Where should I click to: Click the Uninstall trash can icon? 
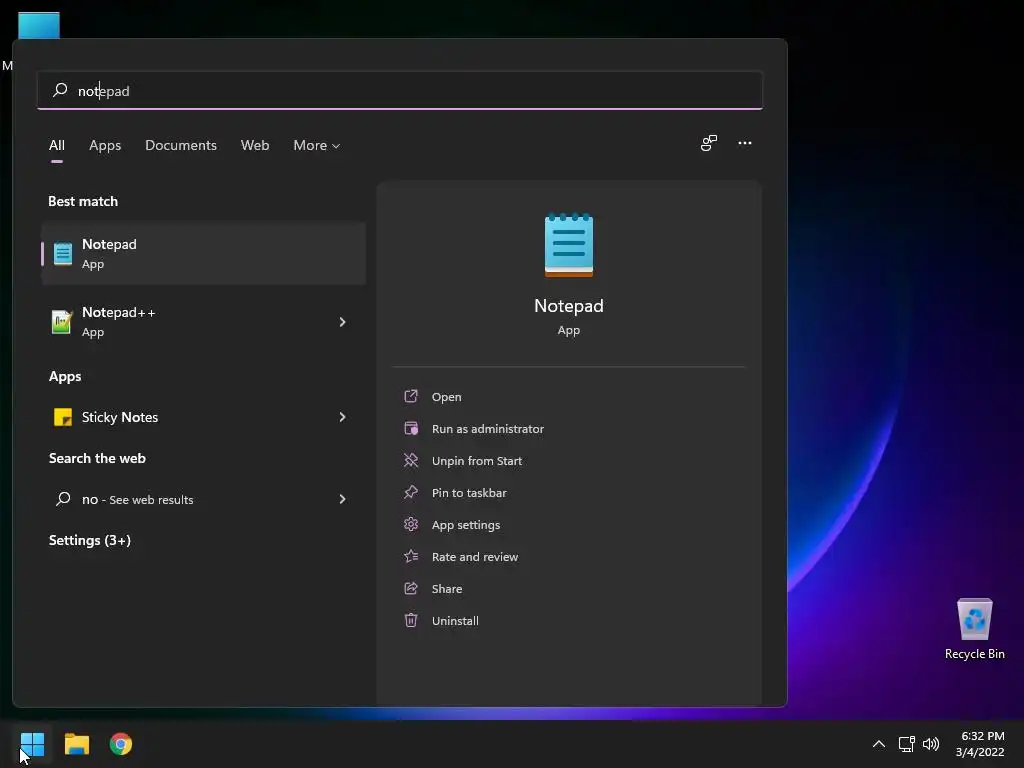[411, 620]
